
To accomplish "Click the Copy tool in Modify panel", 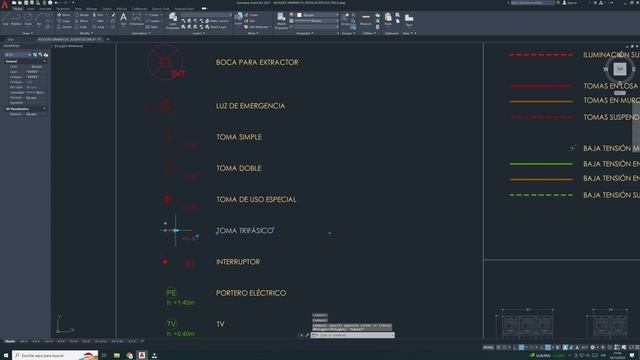I will click(x=63, y=21).
